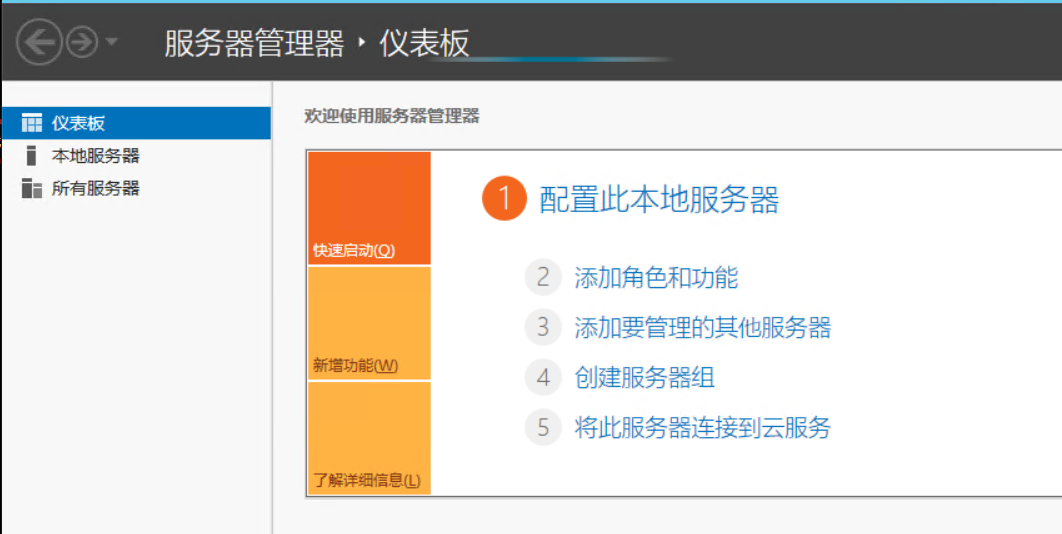The width and height of the screenshot is (1062, 534).
Task: Launch 添加角色和功能 wizard link
Action: [656, 277]
